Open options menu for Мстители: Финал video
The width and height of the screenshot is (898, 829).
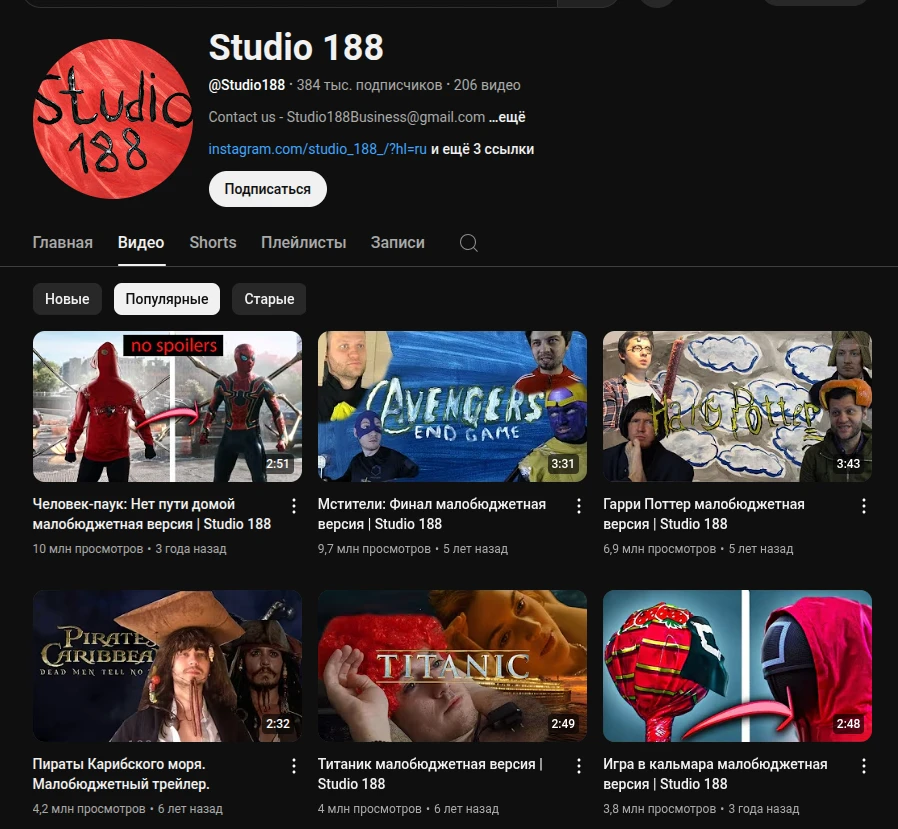point(579,506)
